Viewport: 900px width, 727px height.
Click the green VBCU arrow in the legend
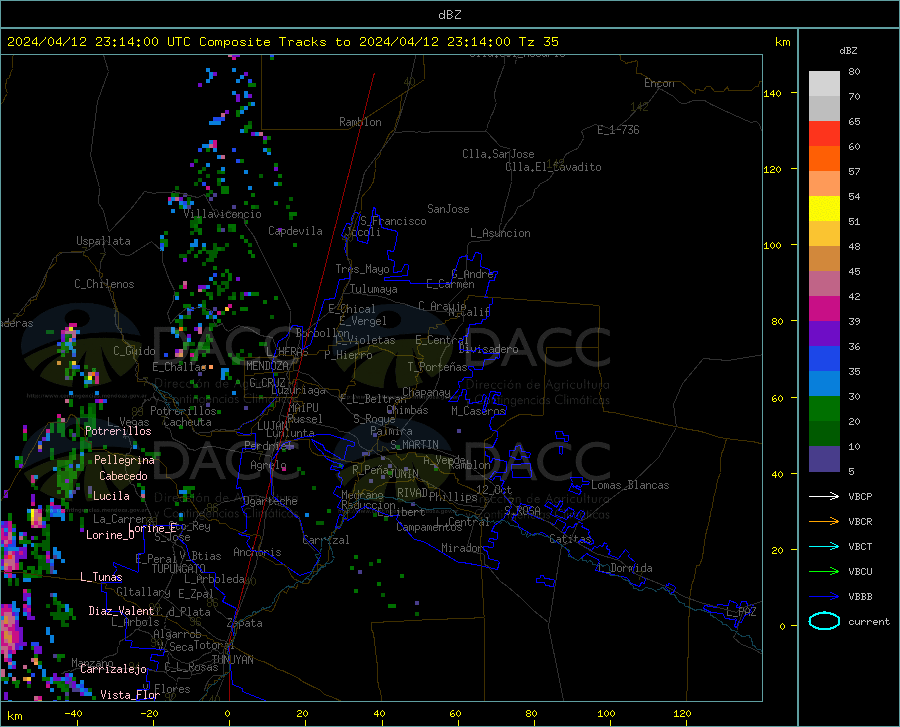tap(824, 572)
